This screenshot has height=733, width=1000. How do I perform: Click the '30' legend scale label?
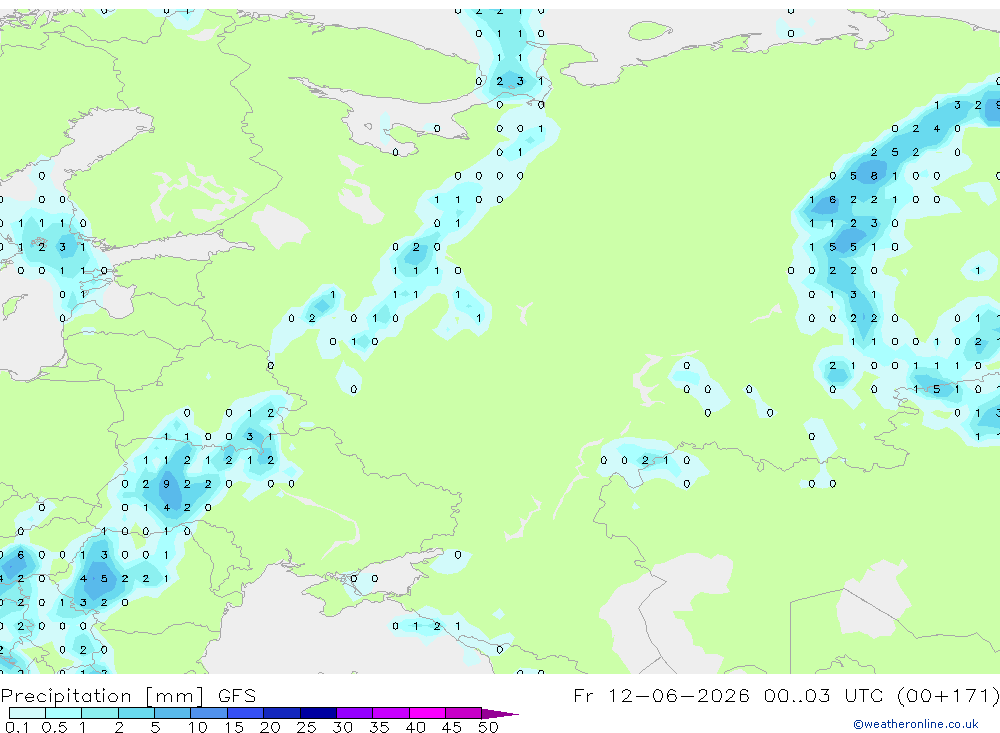[342, 727]
